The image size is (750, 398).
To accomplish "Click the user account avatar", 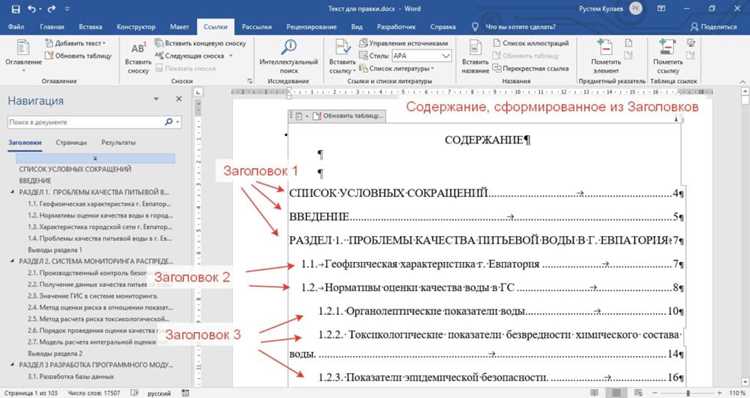I will point(636,9).
